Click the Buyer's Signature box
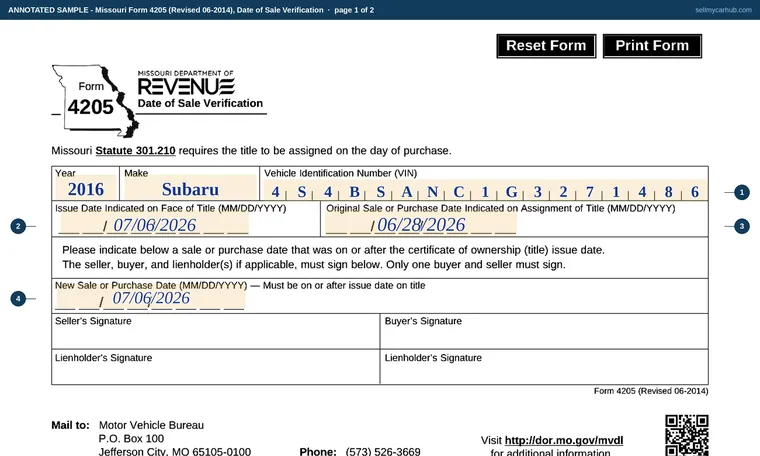This screenshot has width=760, height=456. pos(544,331)
